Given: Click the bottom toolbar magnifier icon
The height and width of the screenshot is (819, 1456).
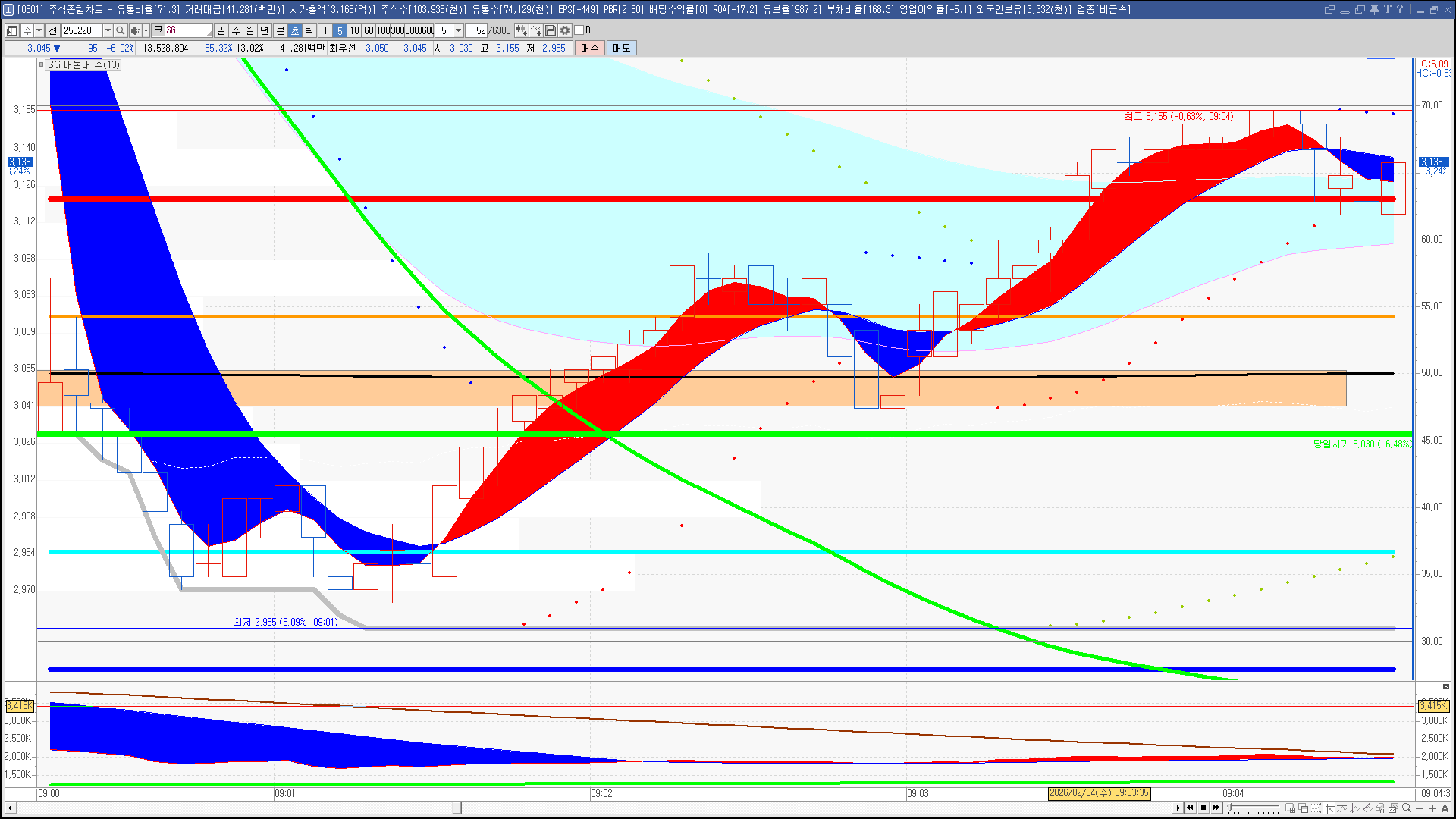Looking at the screenshot, I should (1407, 808).
